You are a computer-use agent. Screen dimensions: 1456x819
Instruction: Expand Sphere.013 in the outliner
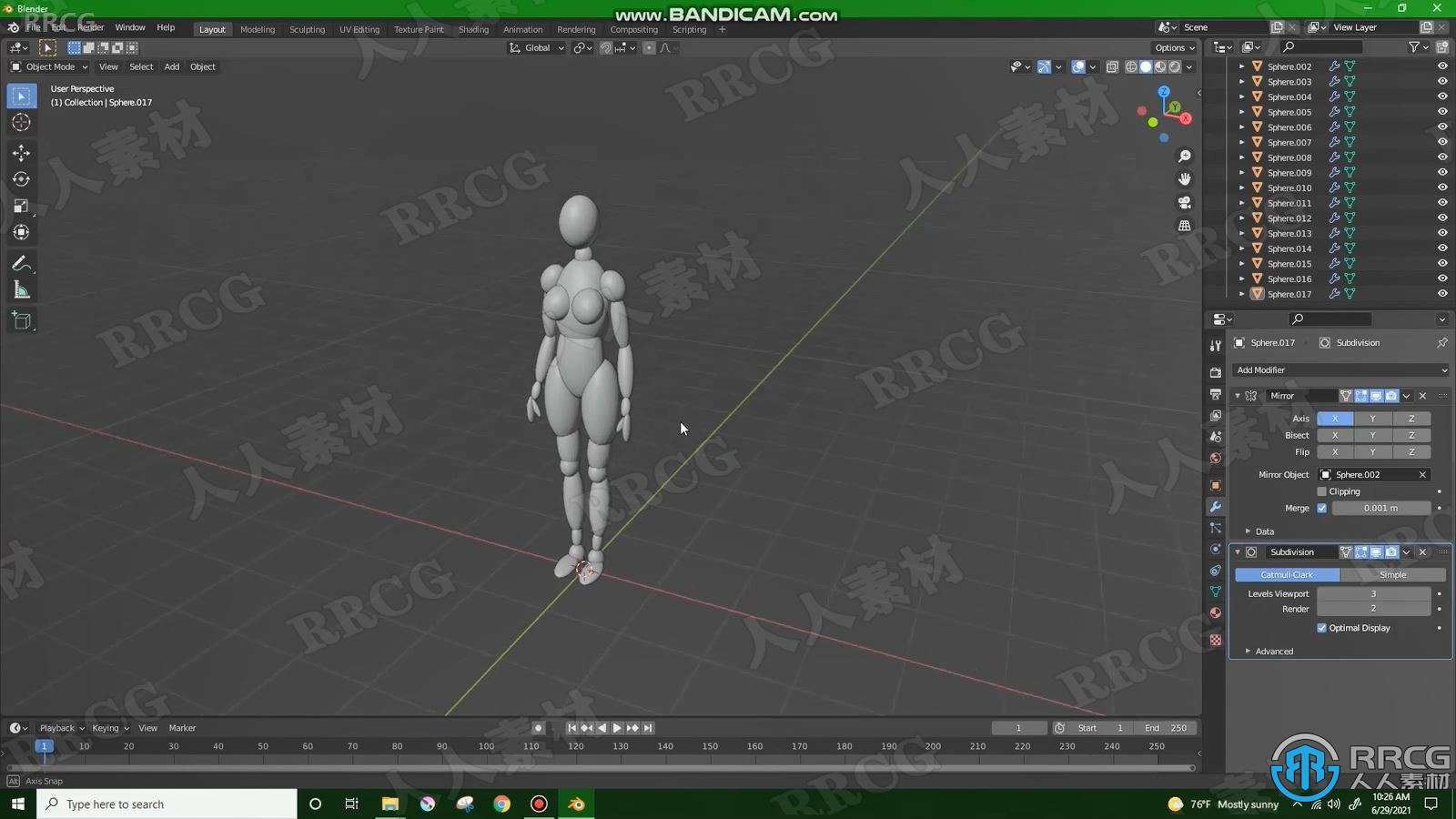1241,234
